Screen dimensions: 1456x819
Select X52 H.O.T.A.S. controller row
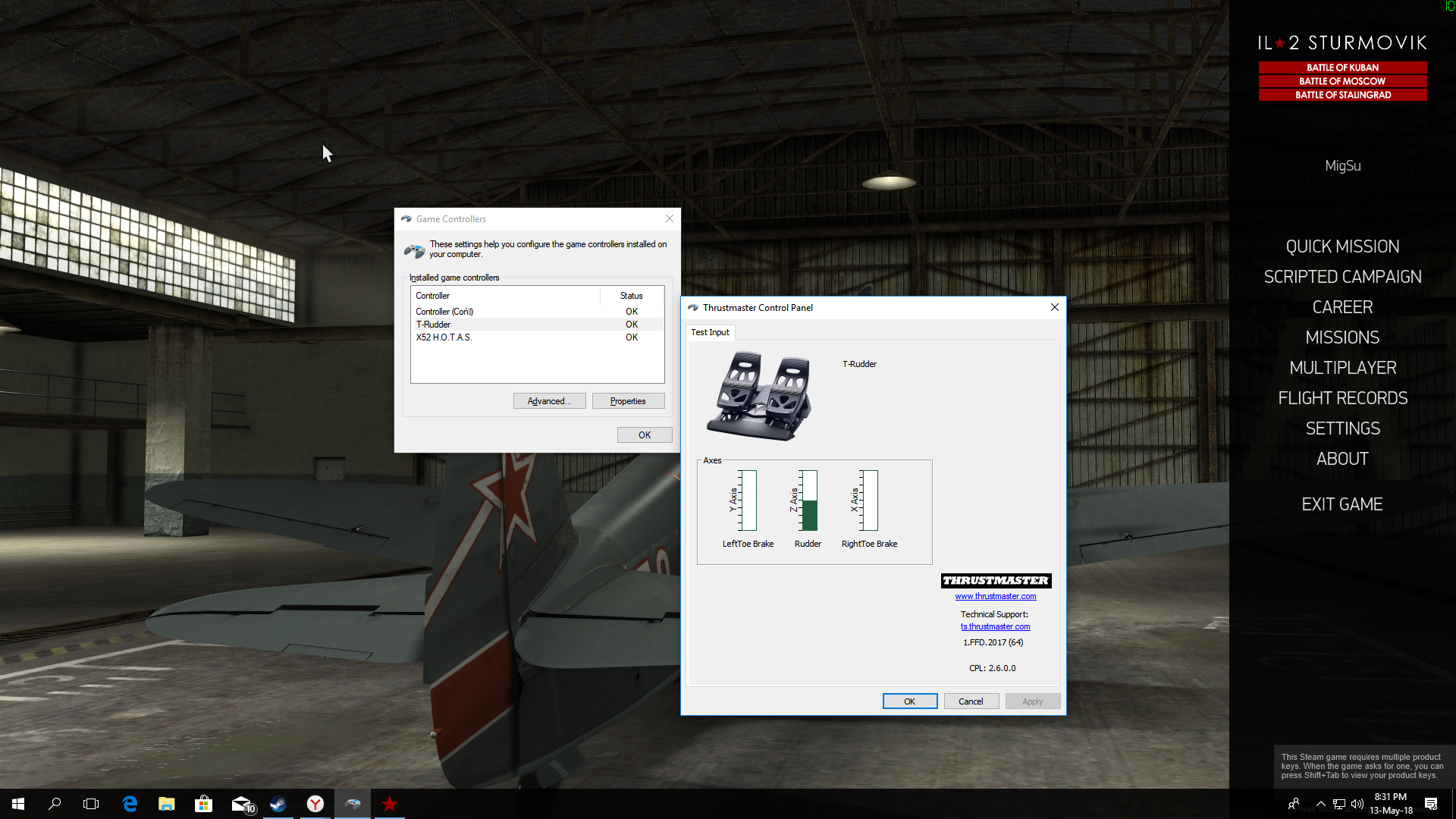[444, 337]
